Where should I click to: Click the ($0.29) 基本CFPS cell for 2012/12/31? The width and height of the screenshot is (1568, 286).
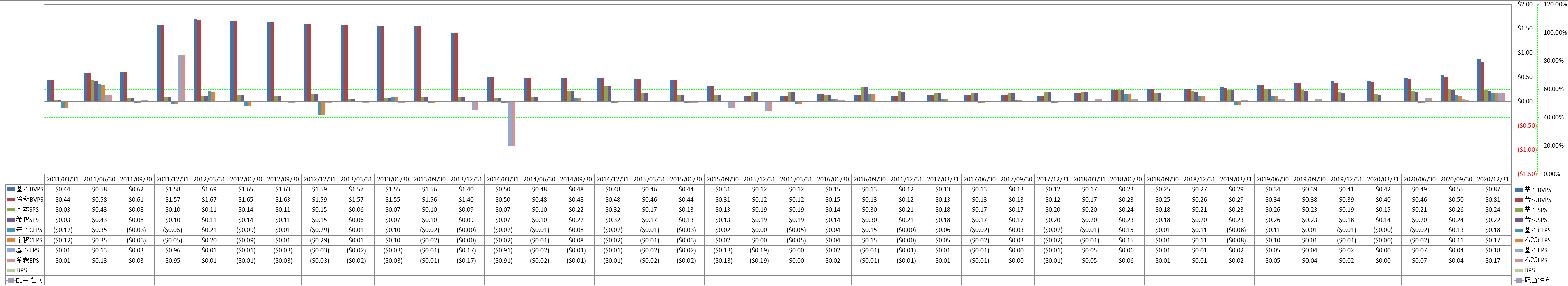(x=320, y=230)
